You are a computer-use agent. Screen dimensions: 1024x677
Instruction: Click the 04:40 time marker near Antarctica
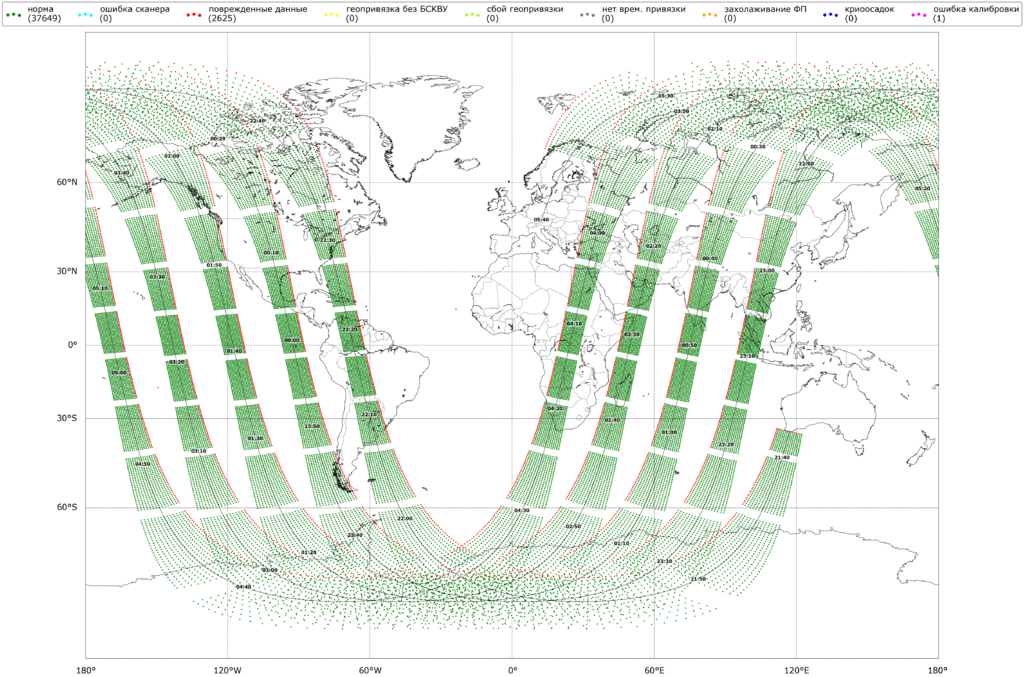[x=243, y=587]
